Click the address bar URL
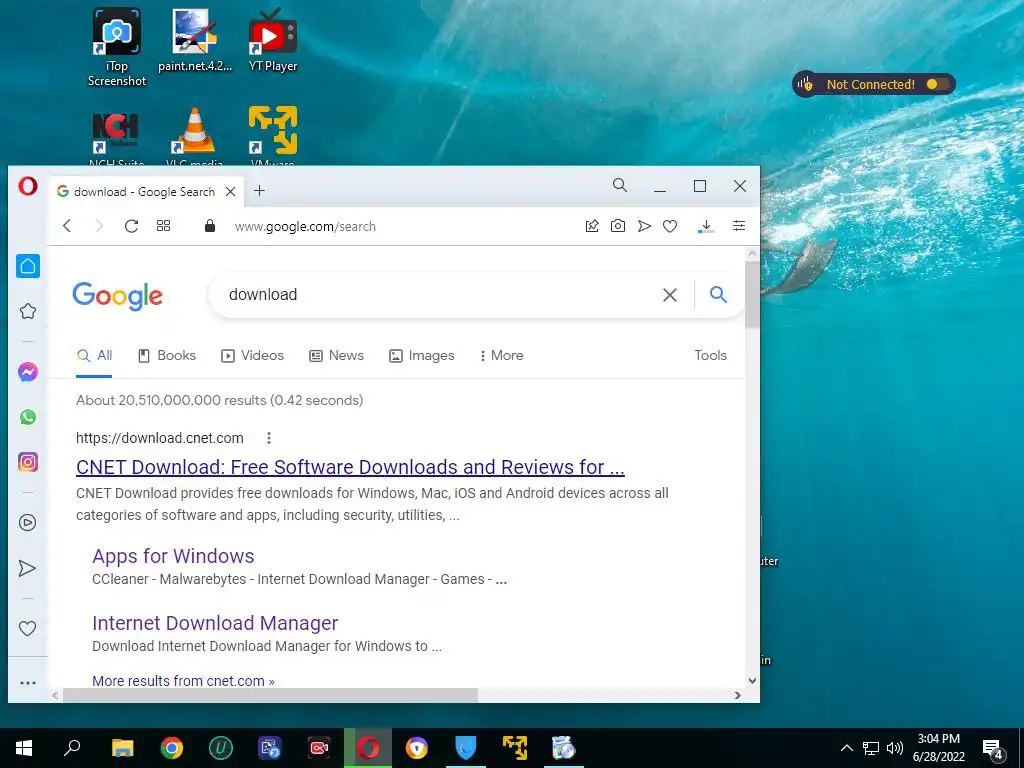The image size is (1024, 768). (305, 227)
